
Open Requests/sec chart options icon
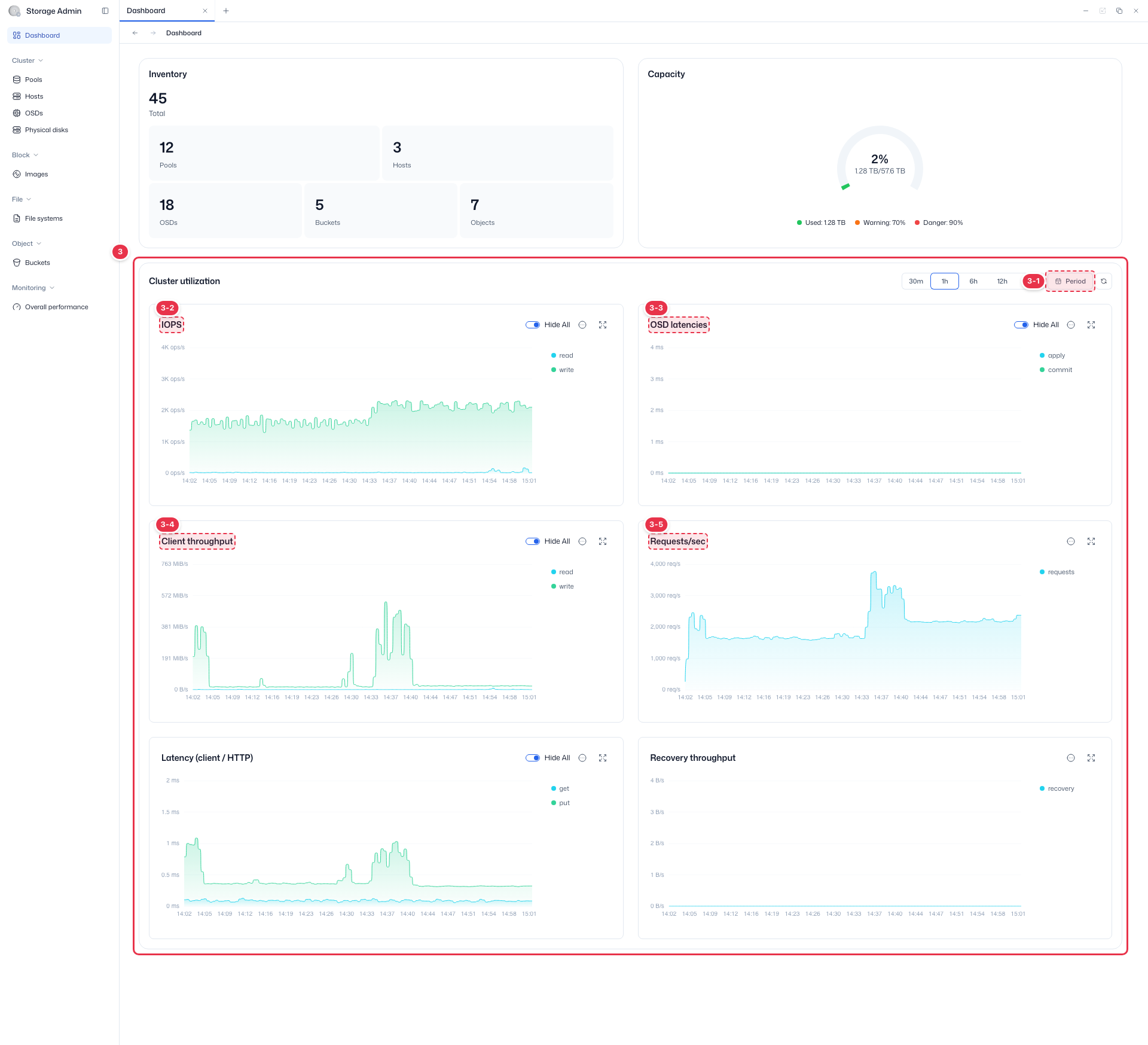(1071, 541)
